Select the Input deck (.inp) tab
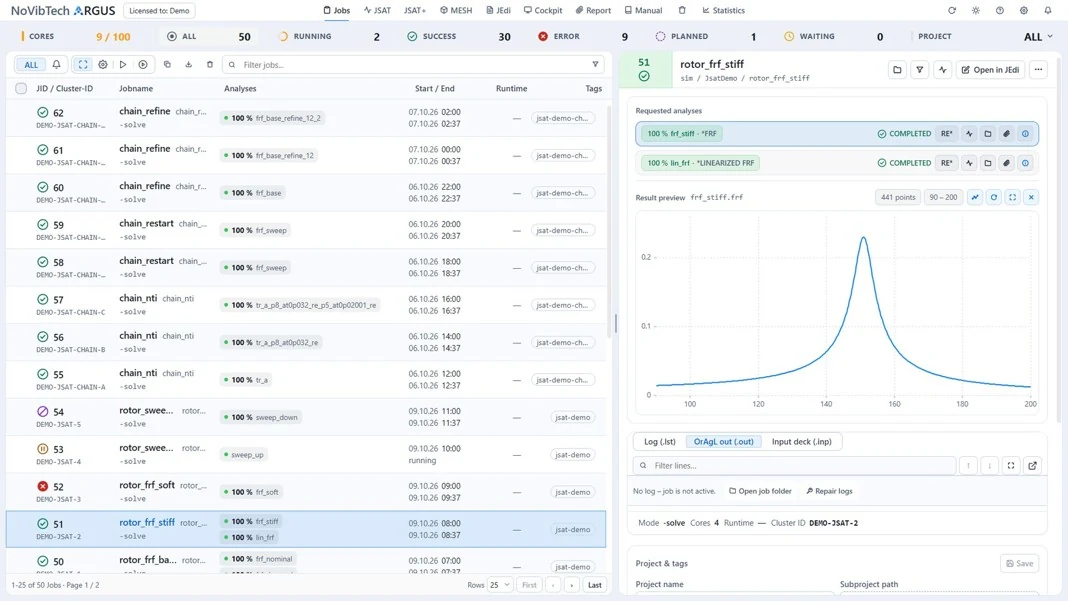 [x=801, y=442]
